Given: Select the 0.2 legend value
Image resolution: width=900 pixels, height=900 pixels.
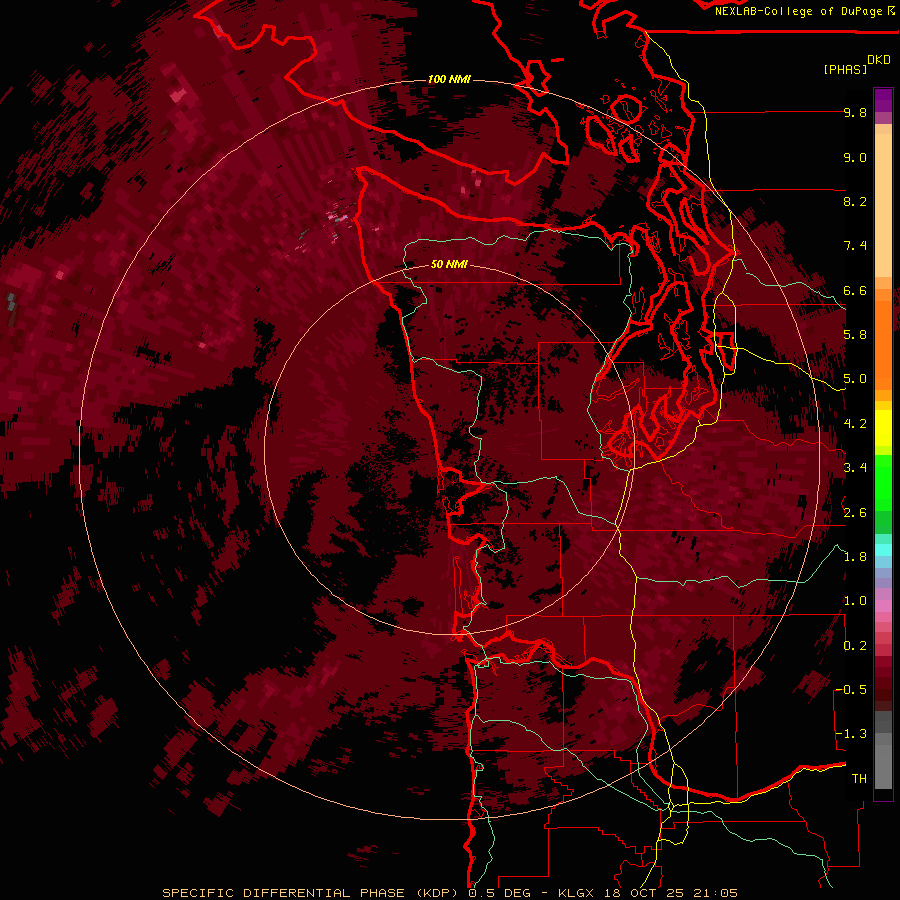Looking at the screenshot, I should point(855,646).
